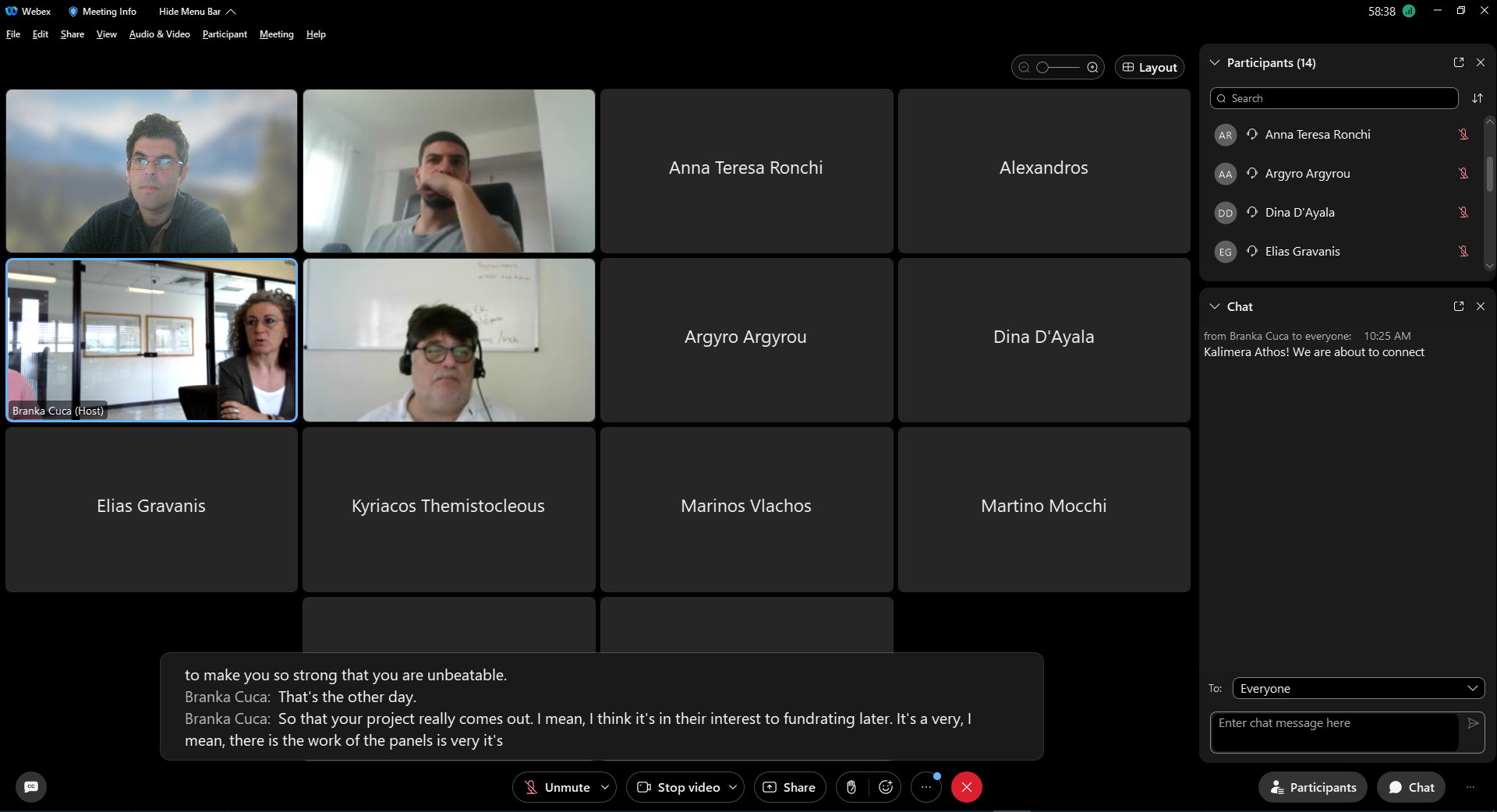The image size is (1497, 812).
Task: Toggle Stop video button
Action: pyautogui.click(x=678, y=787)
